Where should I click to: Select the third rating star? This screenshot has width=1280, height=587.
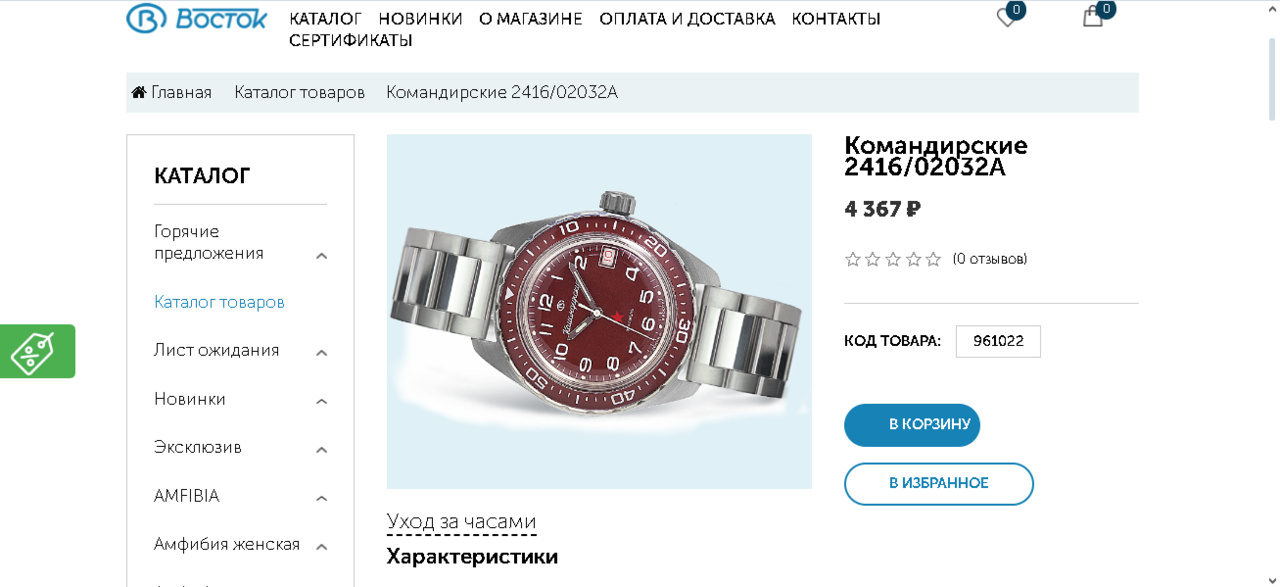[893, 259]
